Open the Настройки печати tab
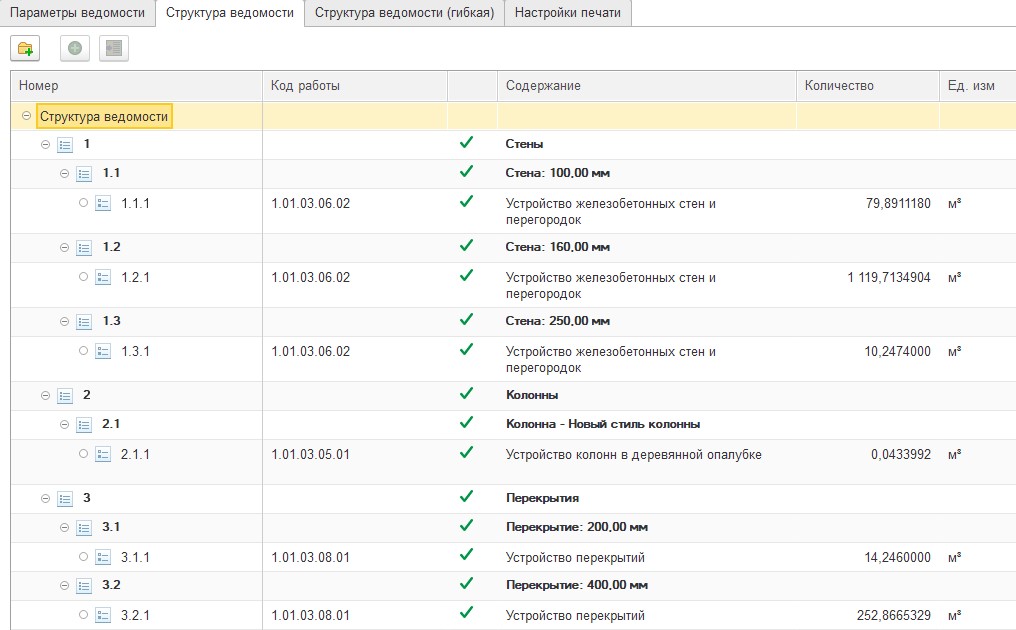The width and height of the screenshot is (1016, 630). 567,13
